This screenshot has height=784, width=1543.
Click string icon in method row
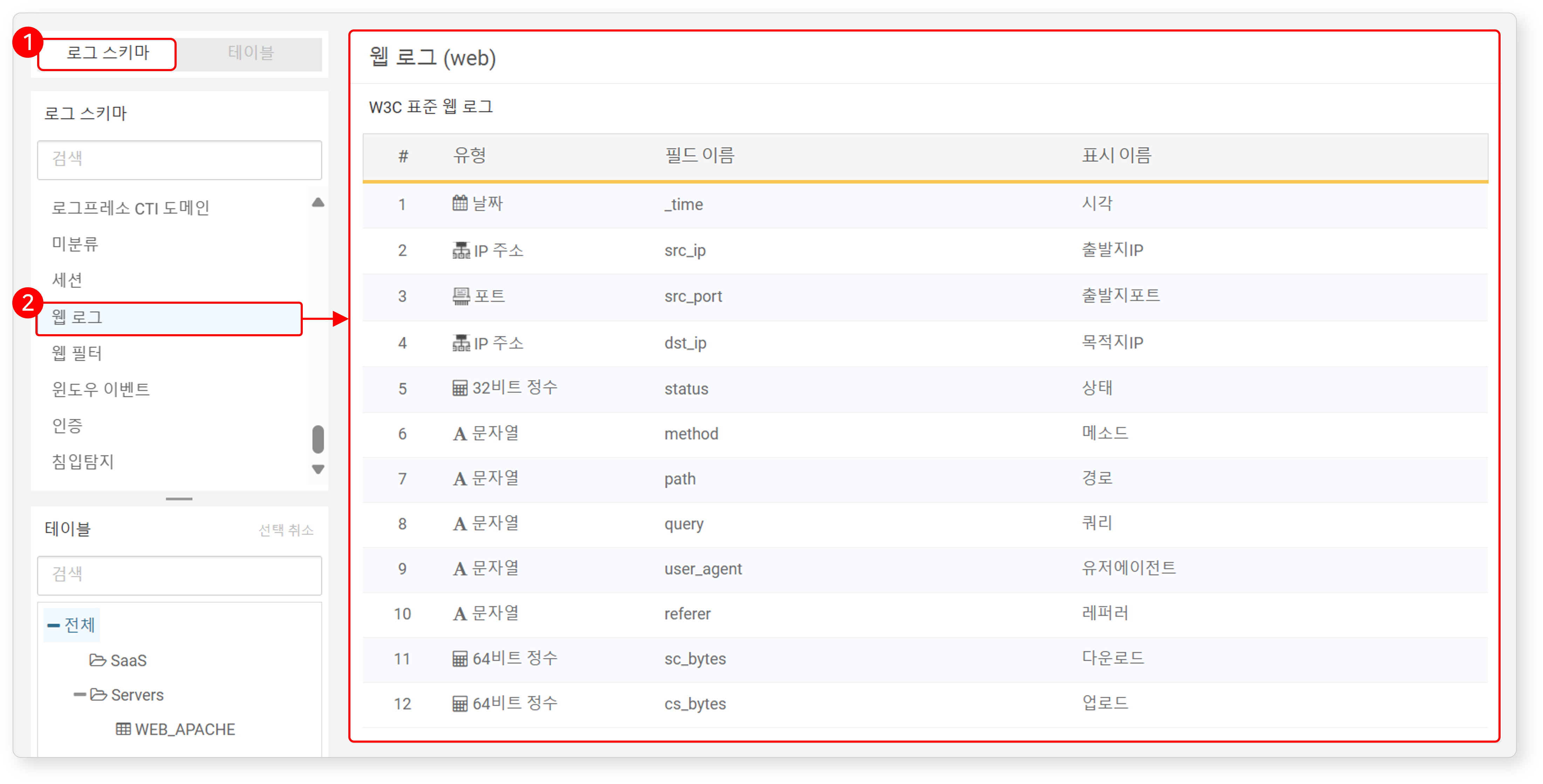(x=459, y=434)
